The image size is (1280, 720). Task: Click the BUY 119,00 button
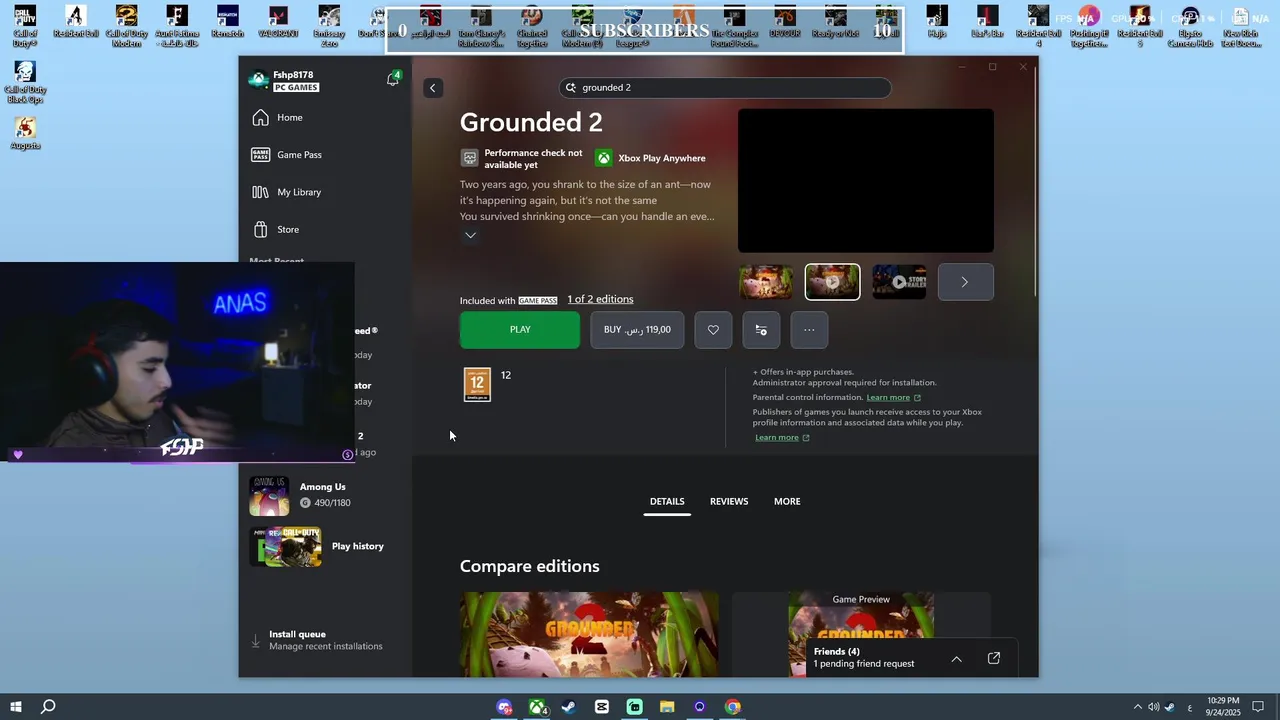[x=637, y=330]
